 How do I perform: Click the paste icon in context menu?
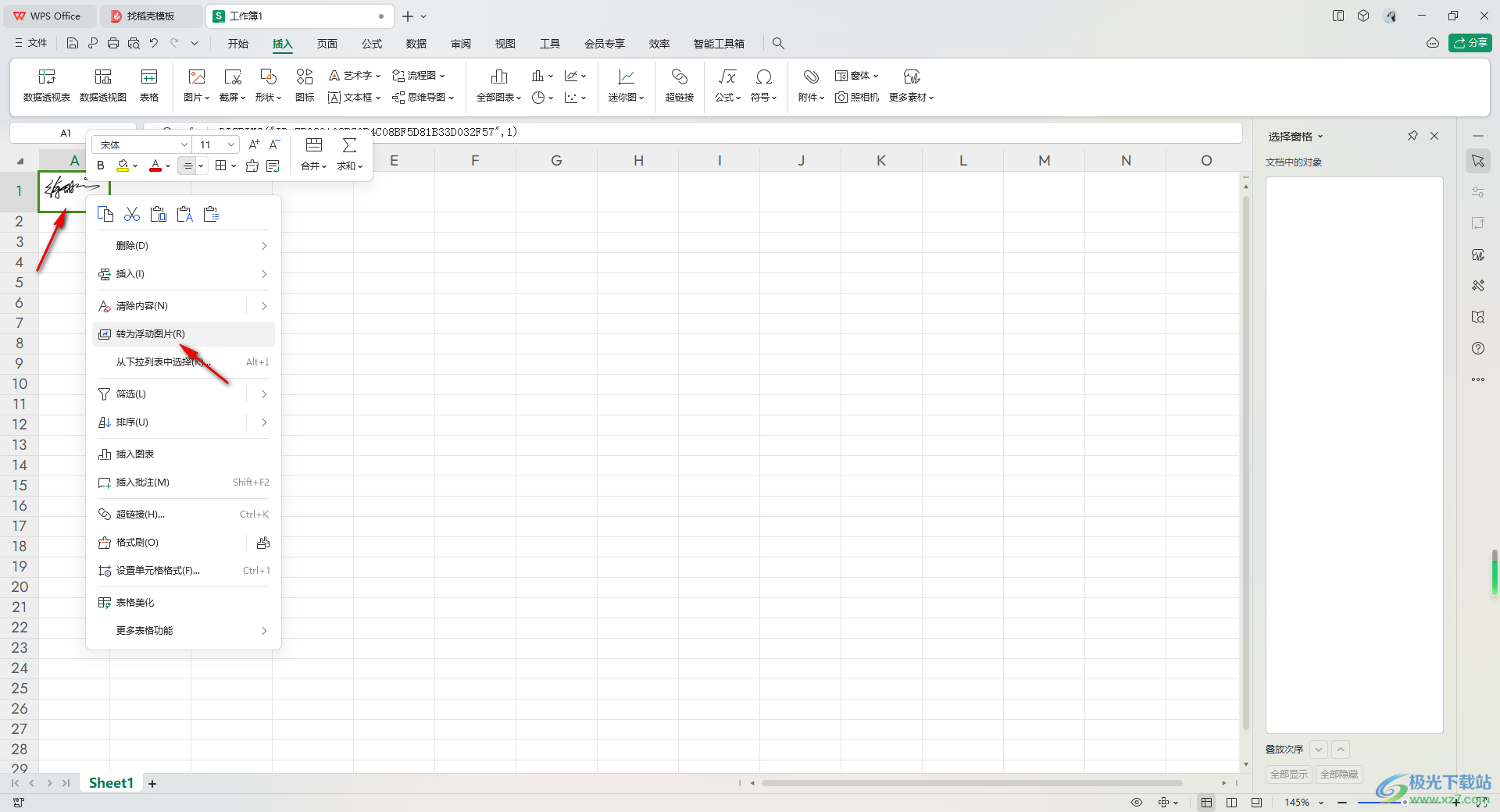(x=159, y=214)
